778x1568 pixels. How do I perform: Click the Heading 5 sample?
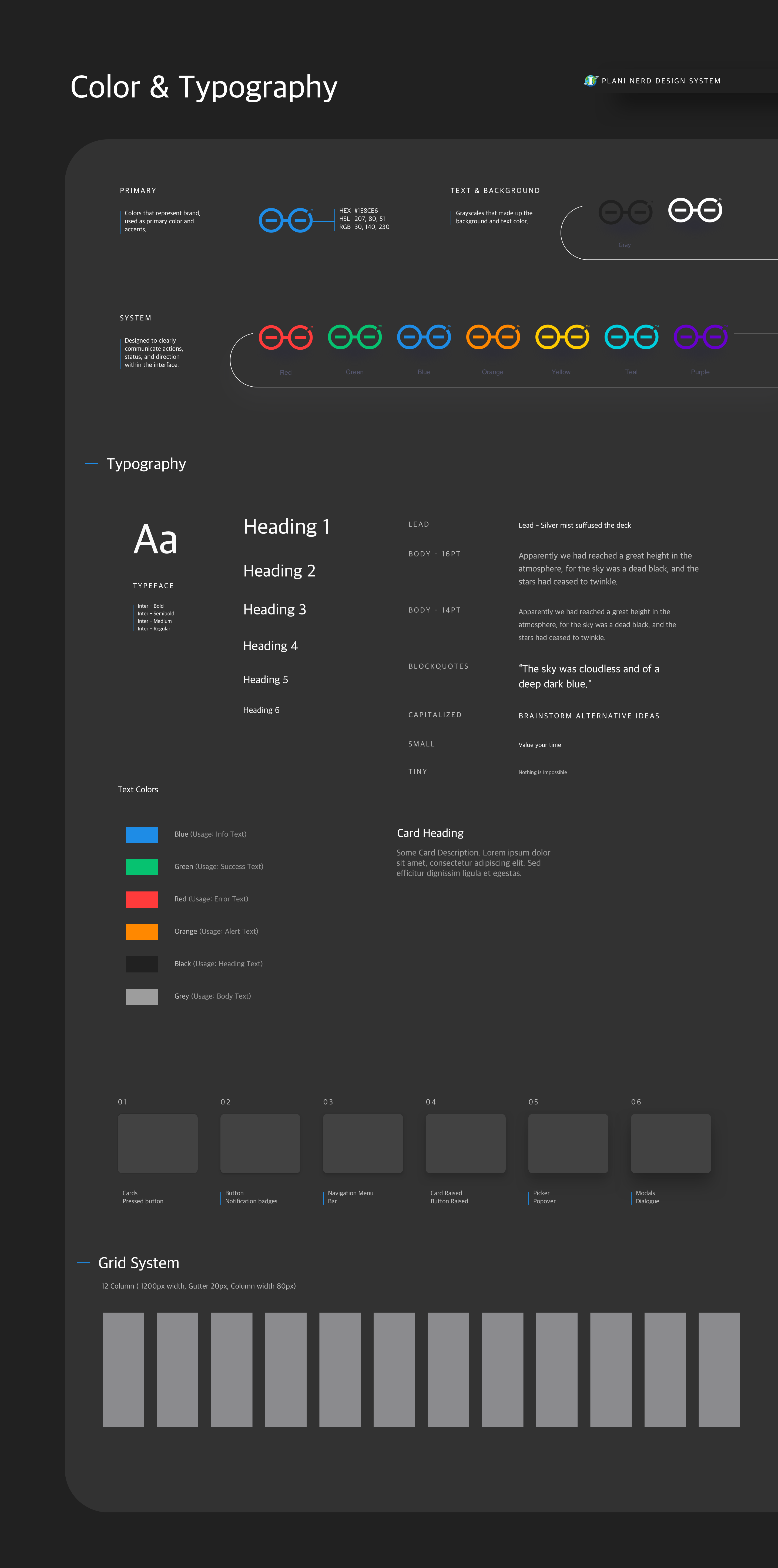[265, 679]
